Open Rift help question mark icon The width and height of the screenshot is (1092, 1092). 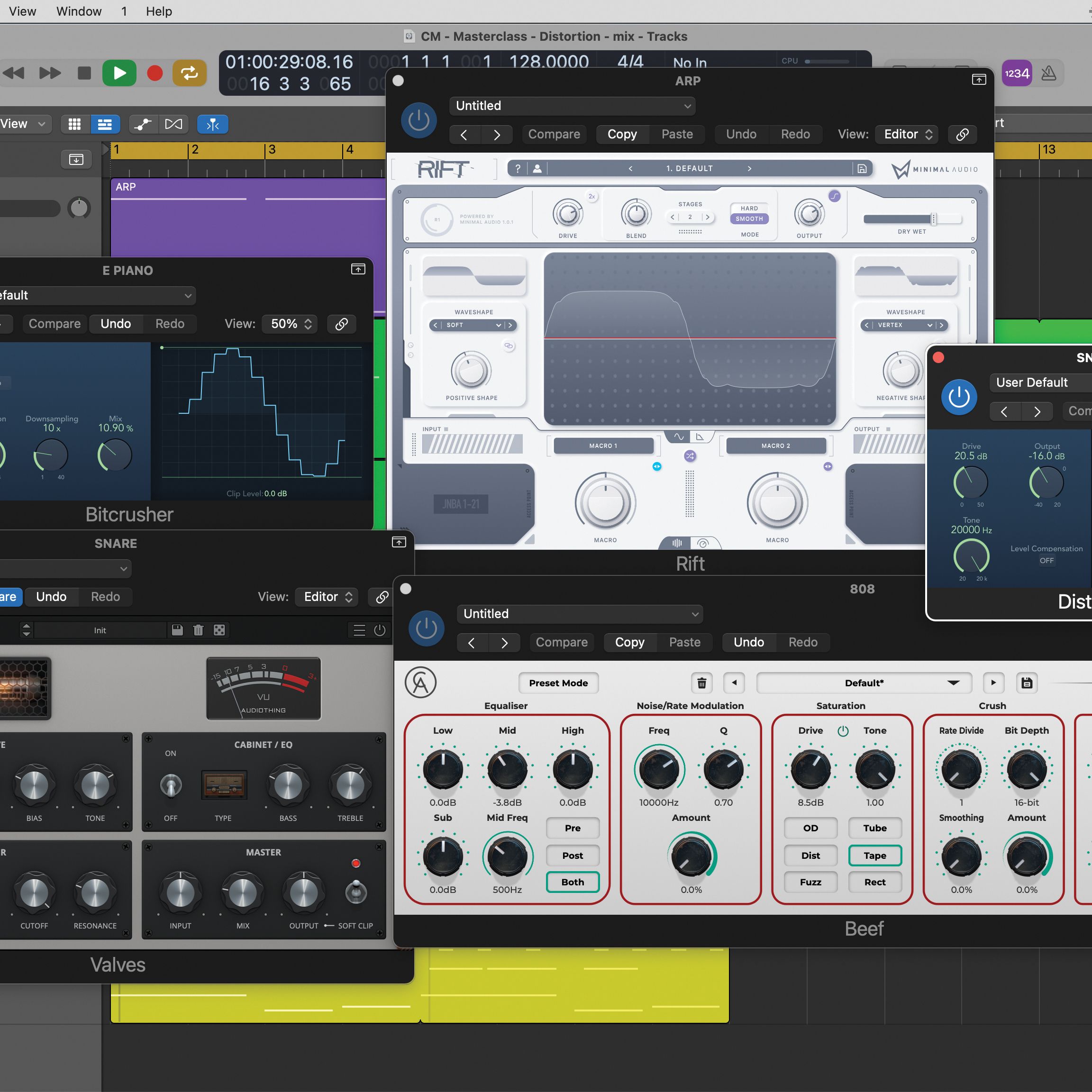pos(518,168)
